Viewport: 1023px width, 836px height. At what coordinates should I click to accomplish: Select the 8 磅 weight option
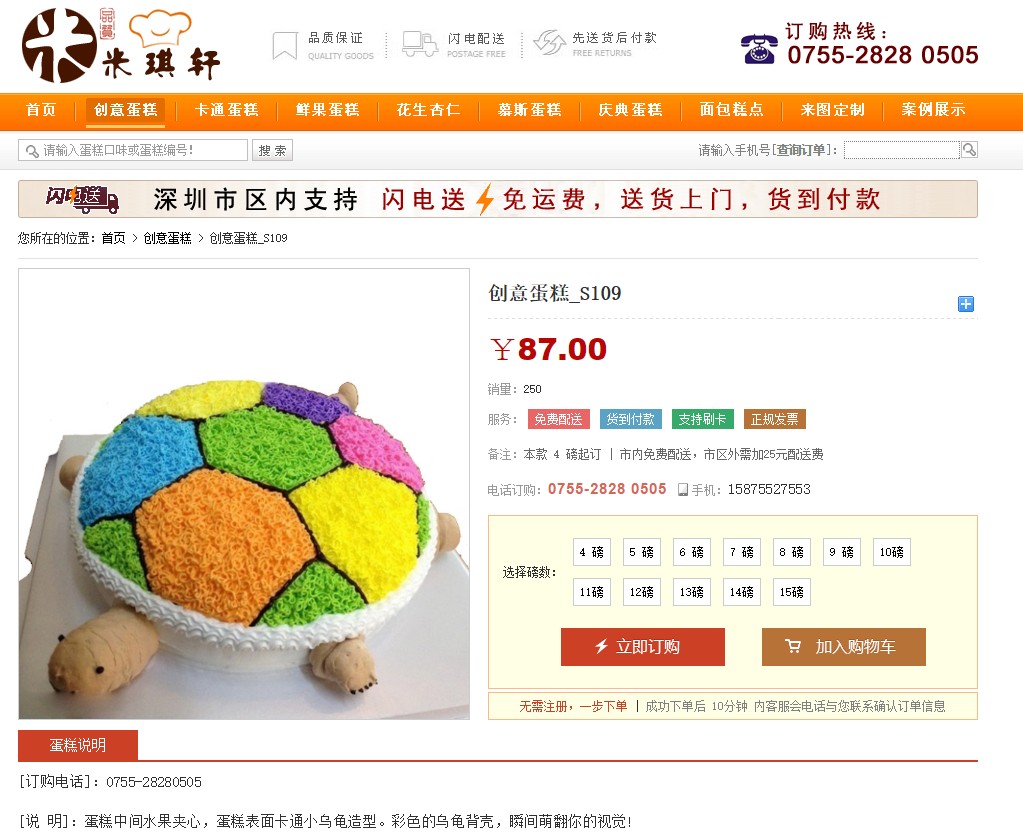pyautogui.click(x=791, y=552)
